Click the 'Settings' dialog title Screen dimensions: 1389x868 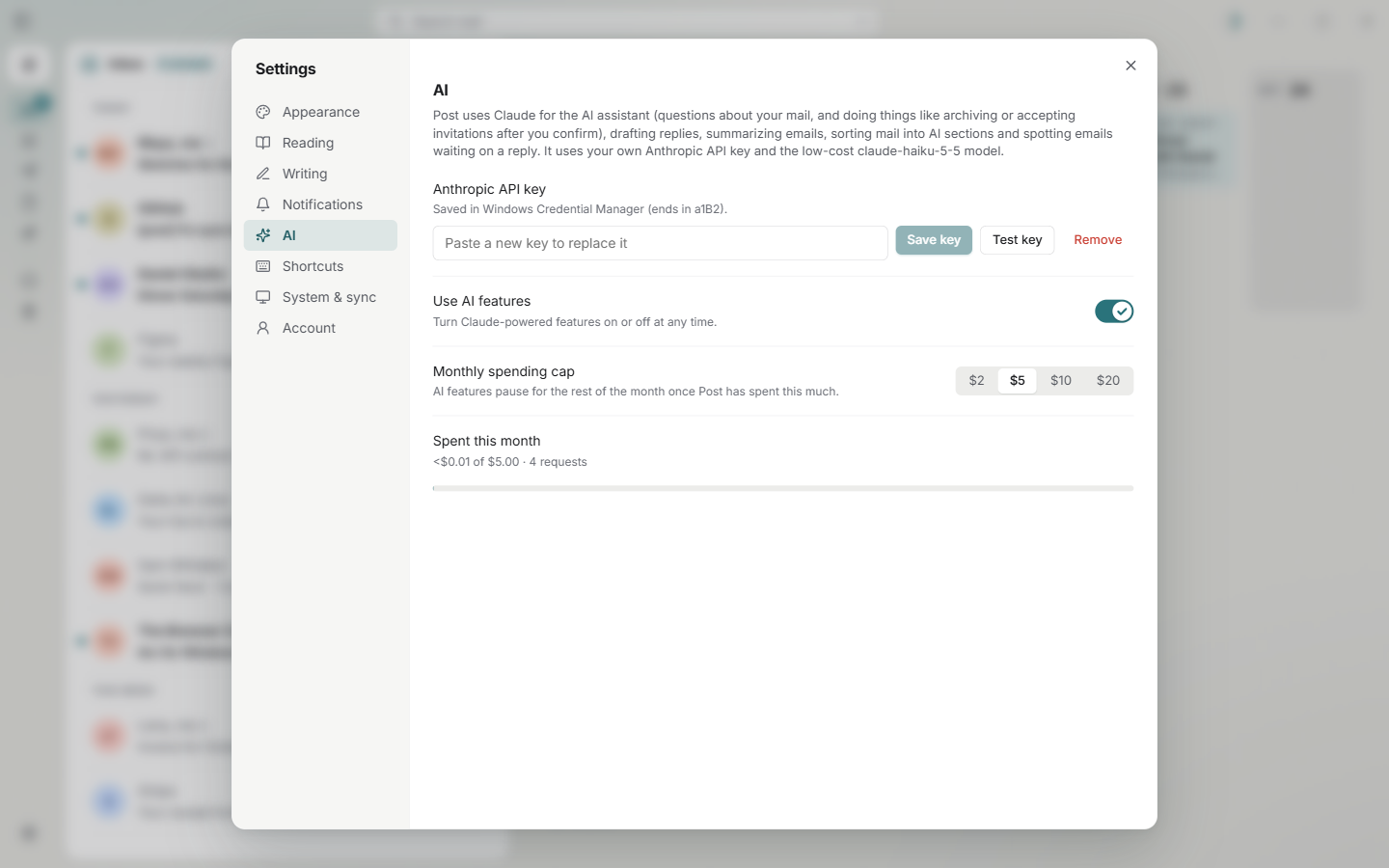tap(286, 69)
